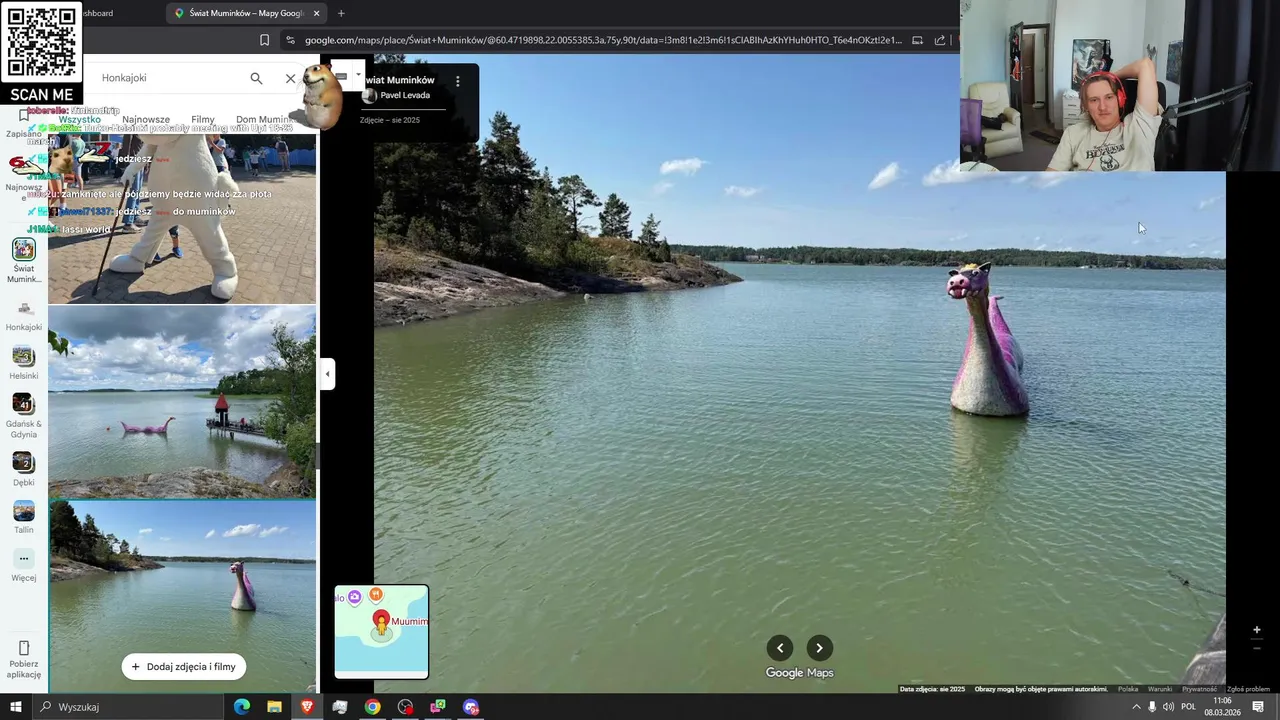Viewport: 1280px width, 720px height.
Task: Go to the next photo
Action: [819, 648]
